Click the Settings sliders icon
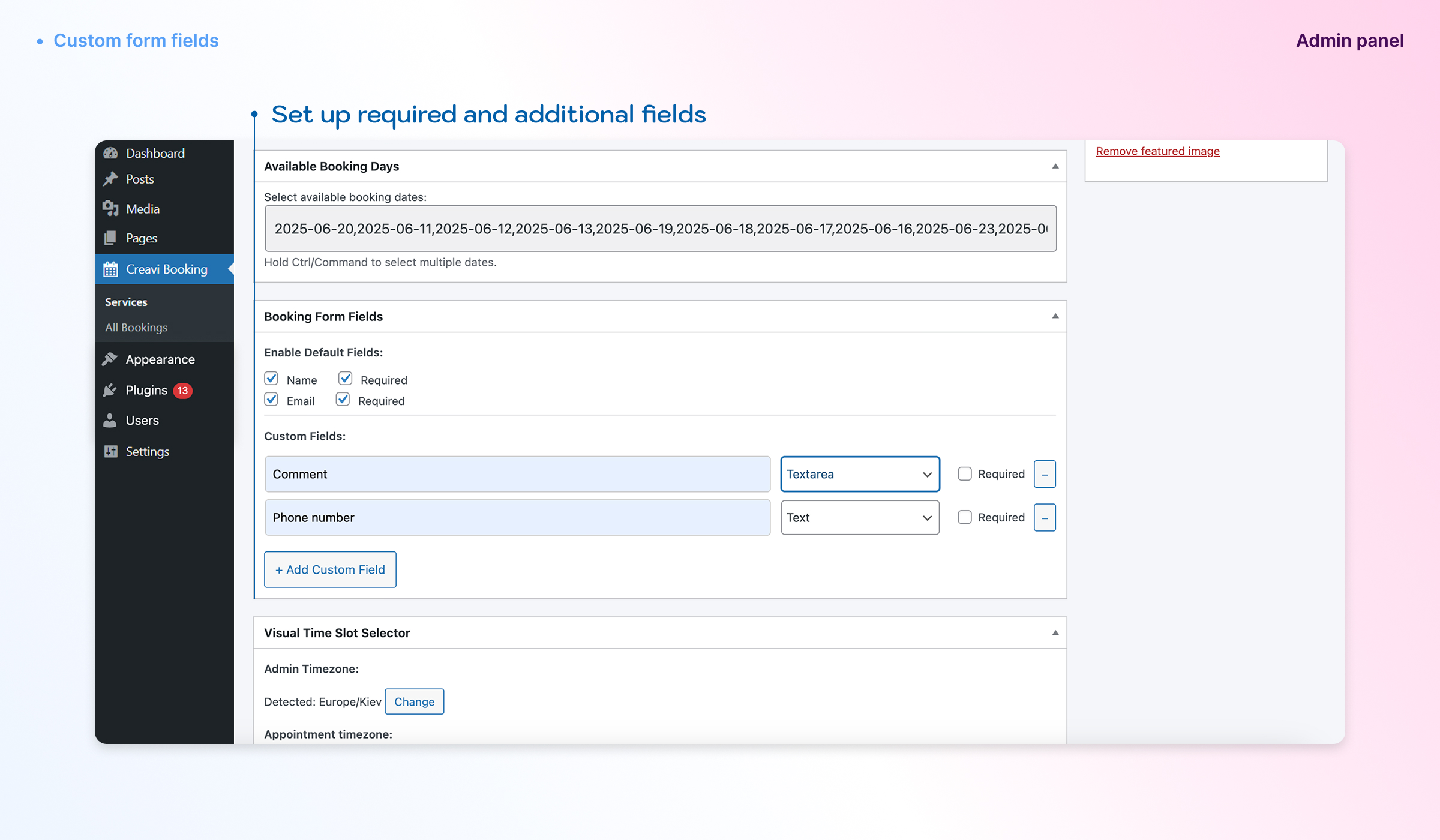This screenshot has height=840, width=1440. pos(110,451)
